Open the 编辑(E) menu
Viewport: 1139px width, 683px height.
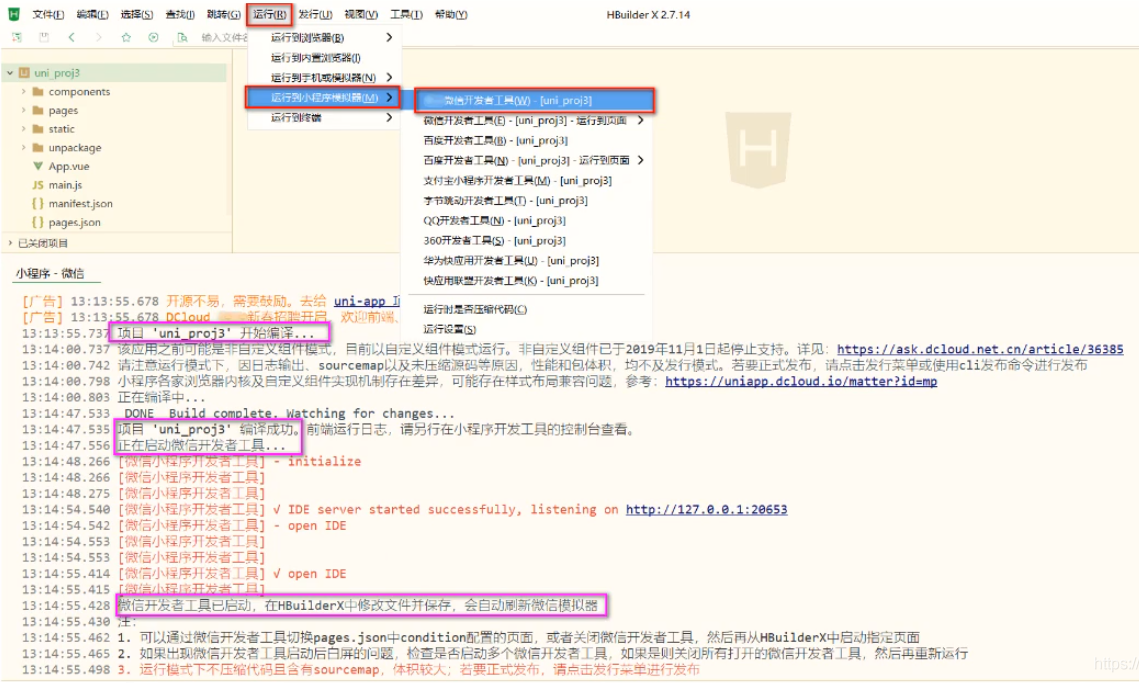click(x=92, y=15)
